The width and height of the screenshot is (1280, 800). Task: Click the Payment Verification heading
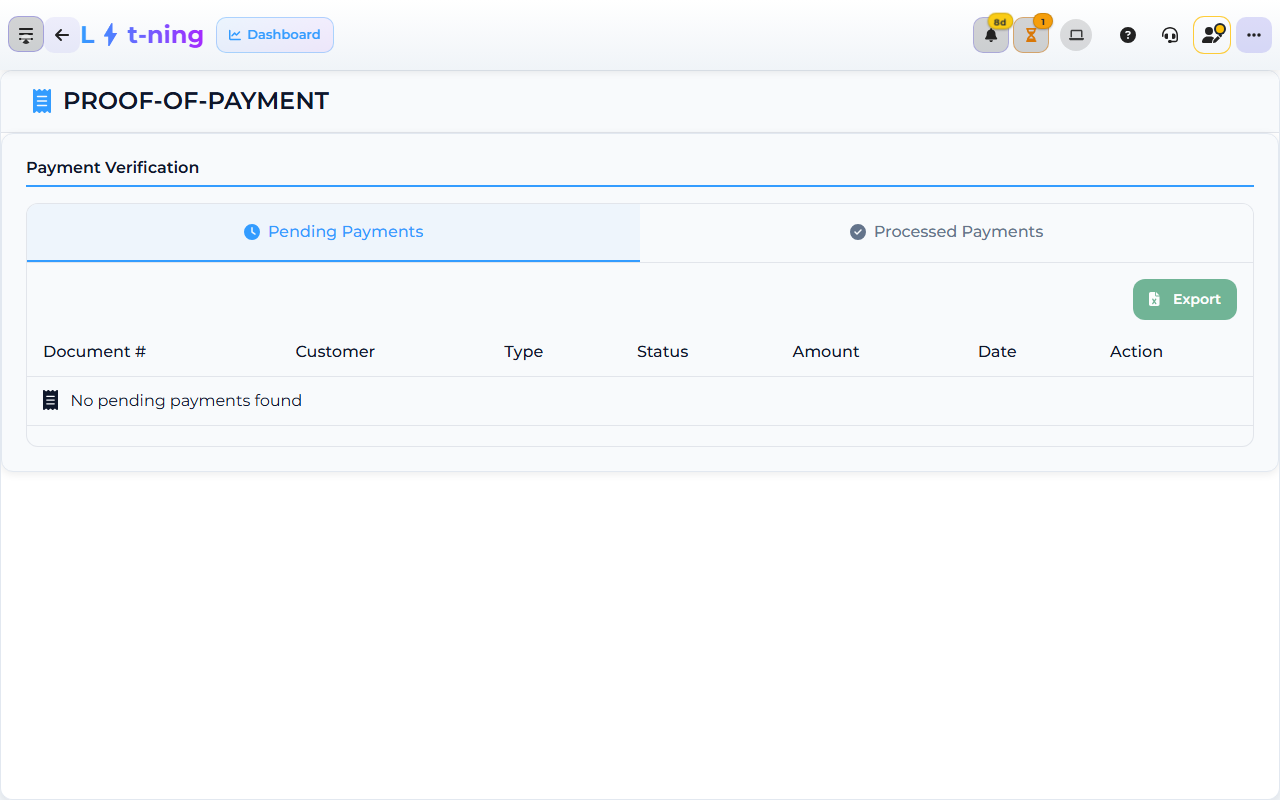113,168
